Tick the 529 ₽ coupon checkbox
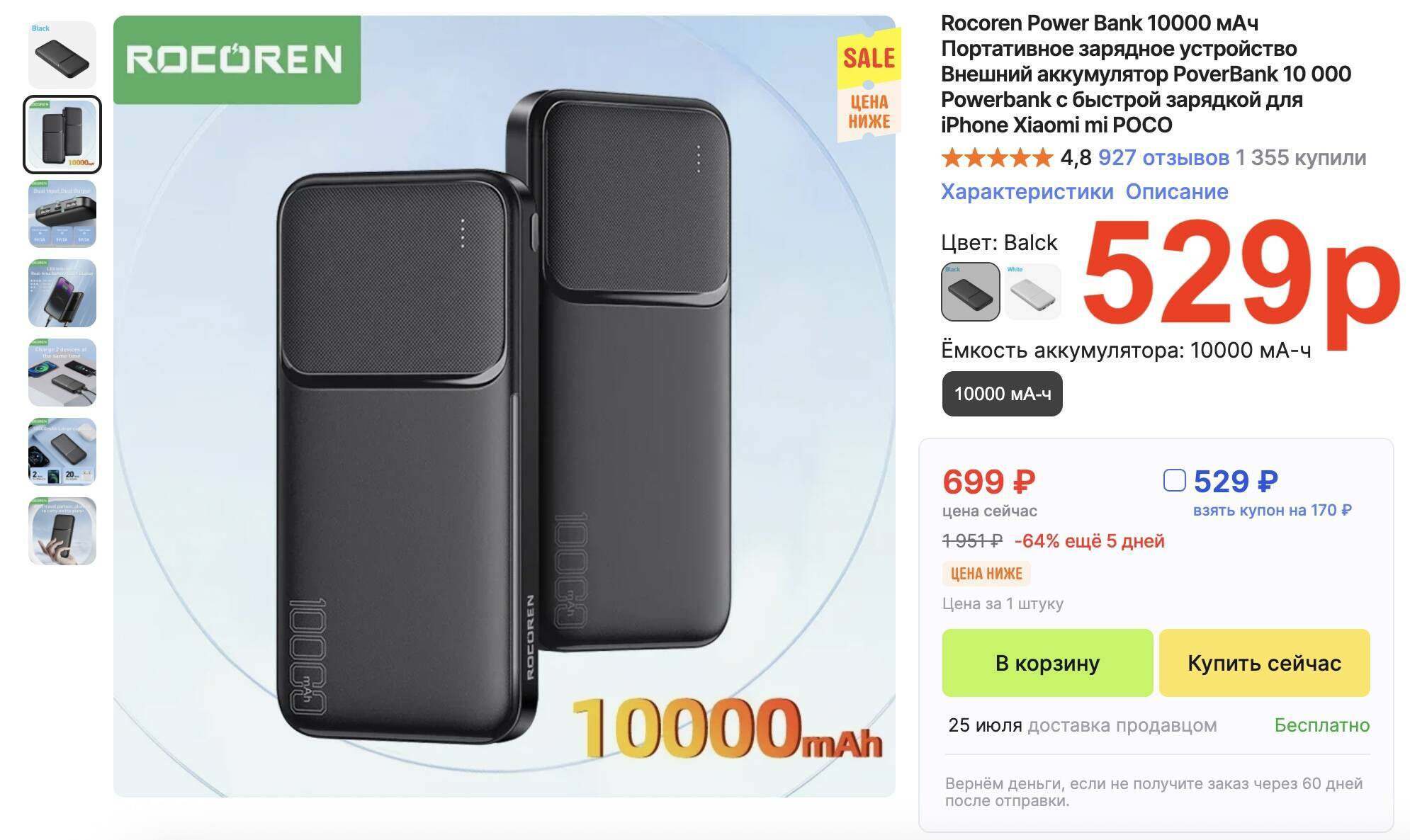Screen dimensions: 1410x840 pos(1174,480)
